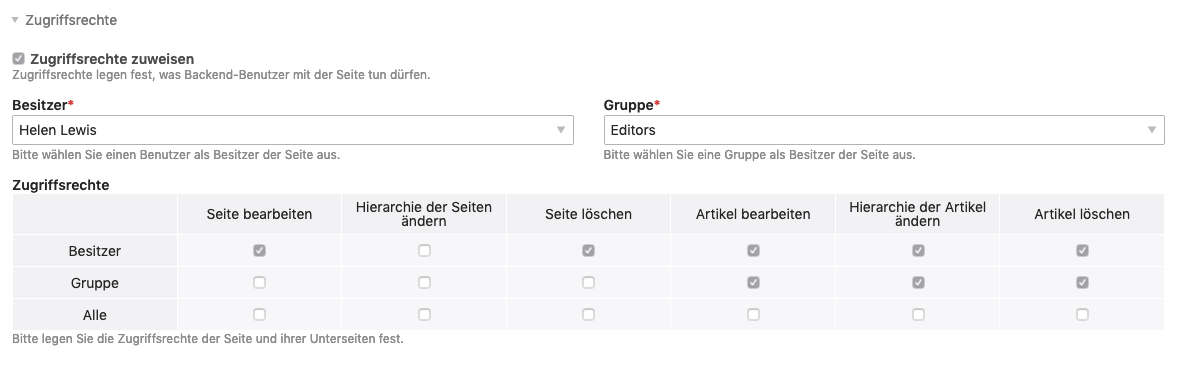Check Gruppe Hierarchie der Seiten ändern
Image resolution: width=1179 pixels, height=372 pixels.
424,283
